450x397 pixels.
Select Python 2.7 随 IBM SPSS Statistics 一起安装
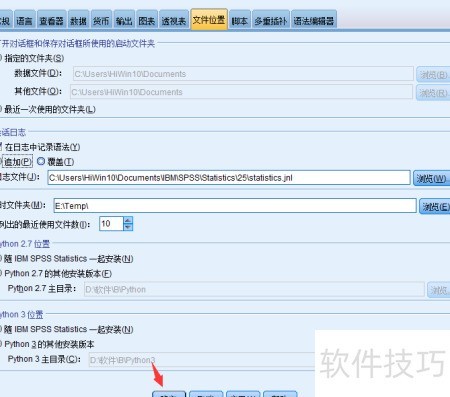click(x=67, y=259)
